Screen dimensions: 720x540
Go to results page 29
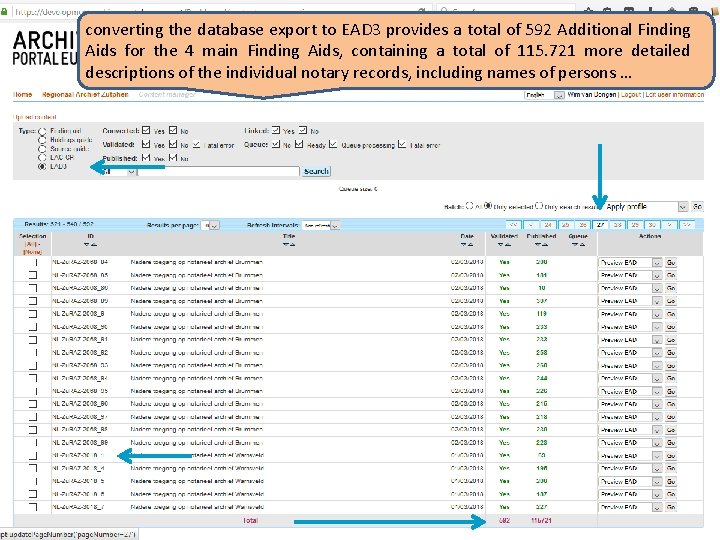(x=635, y=225)
